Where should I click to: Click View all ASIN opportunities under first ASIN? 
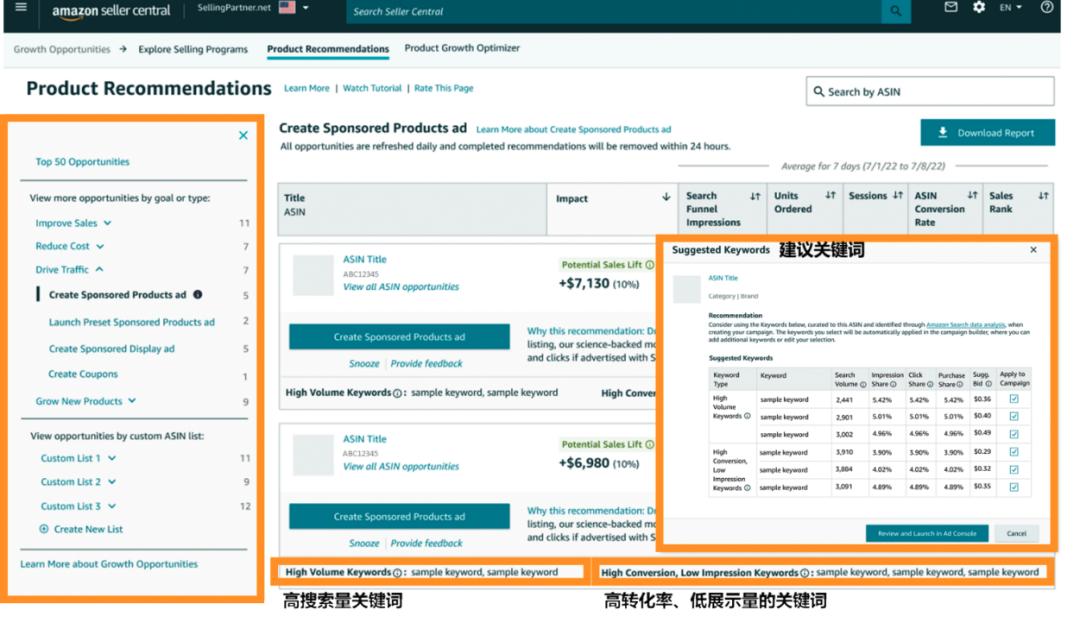pos(401,287)
